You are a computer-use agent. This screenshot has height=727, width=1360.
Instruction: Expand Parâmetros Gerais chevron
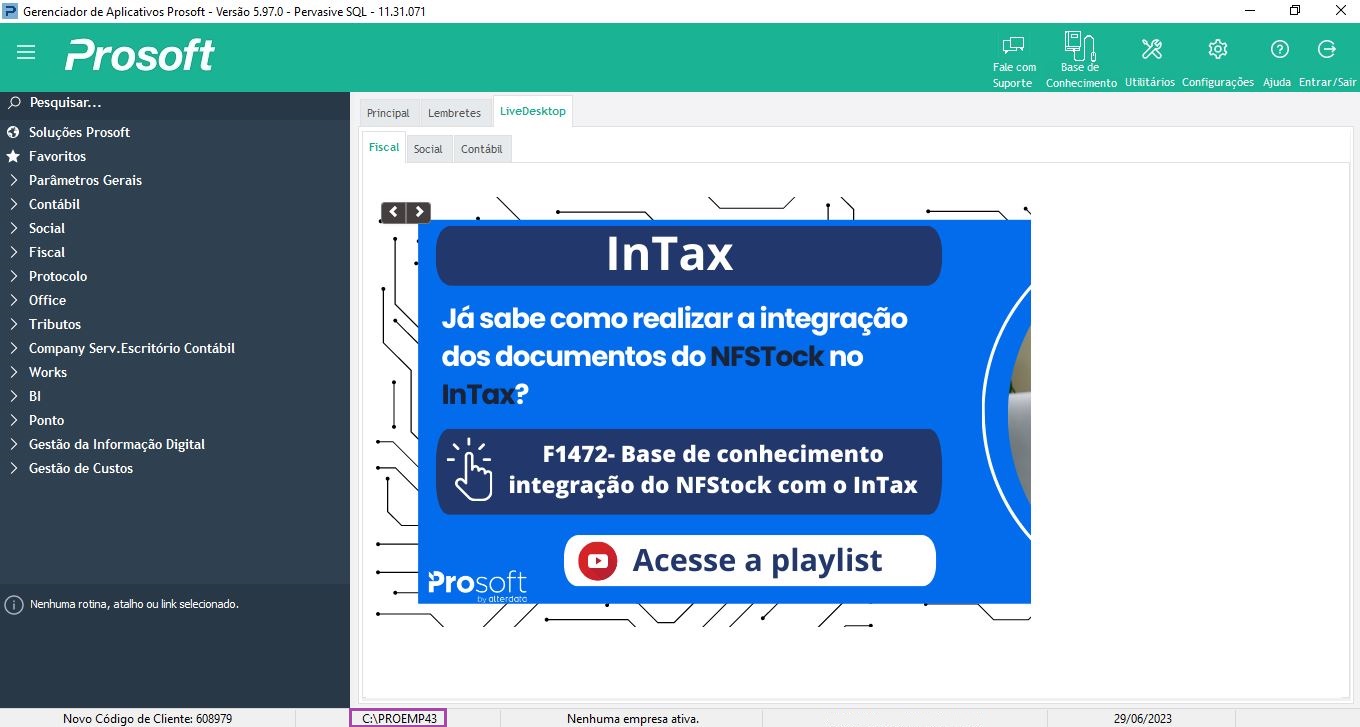coord(14,180)
